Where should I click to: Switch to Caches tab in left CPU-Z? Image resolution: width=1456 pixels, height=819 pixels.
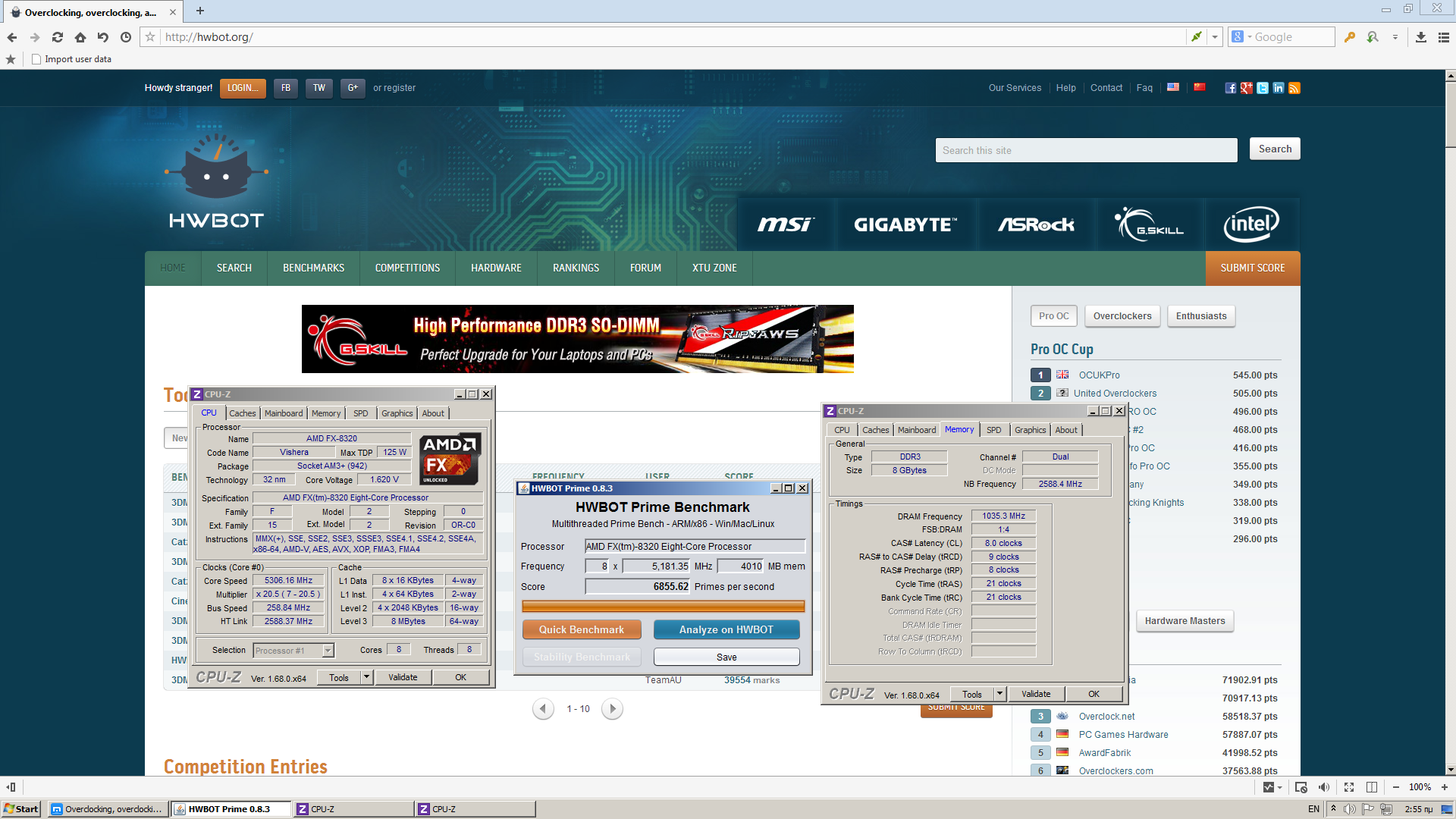[x=243, y=413]
